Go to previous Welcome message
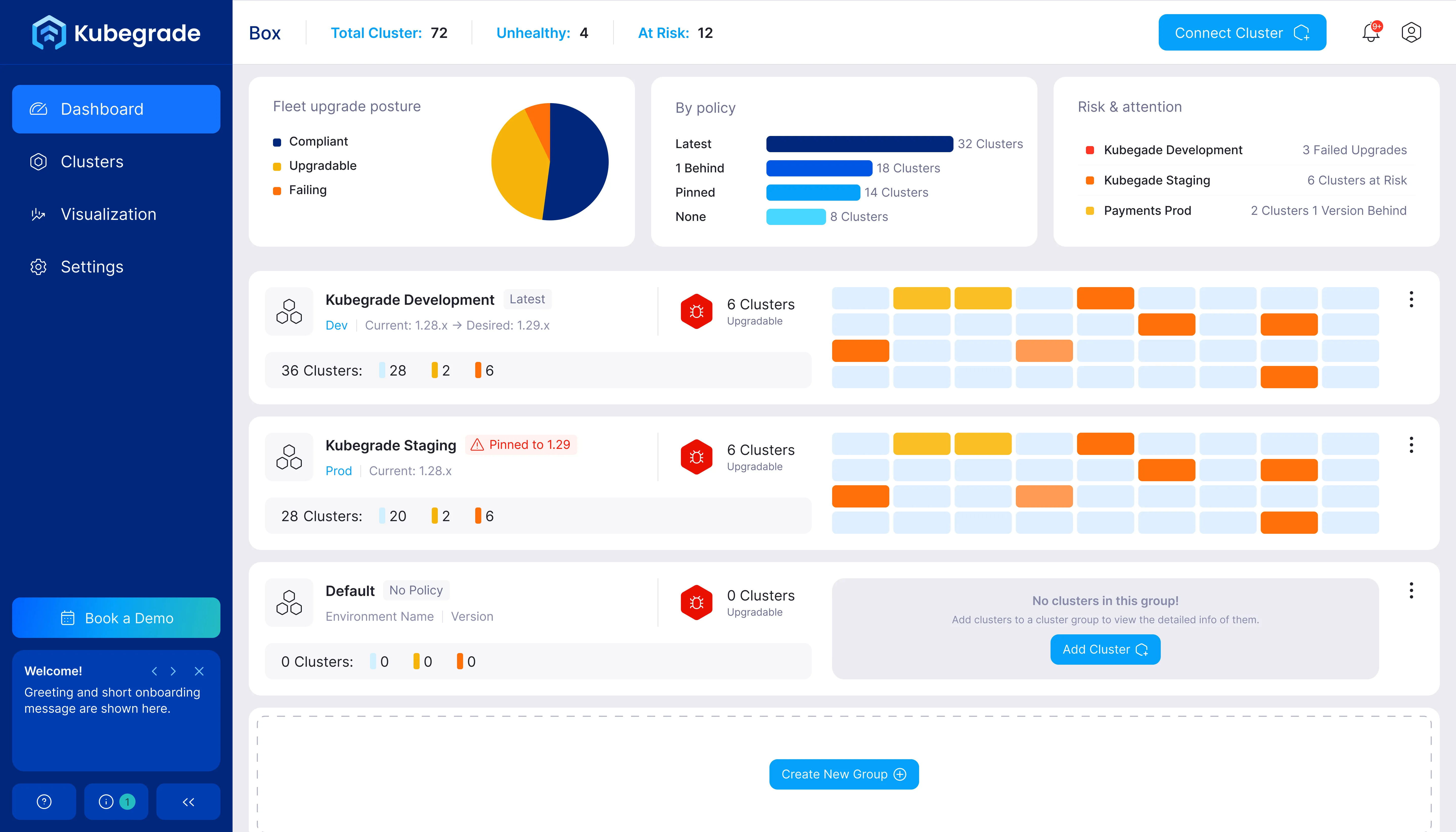 click(x=154, y=672)
